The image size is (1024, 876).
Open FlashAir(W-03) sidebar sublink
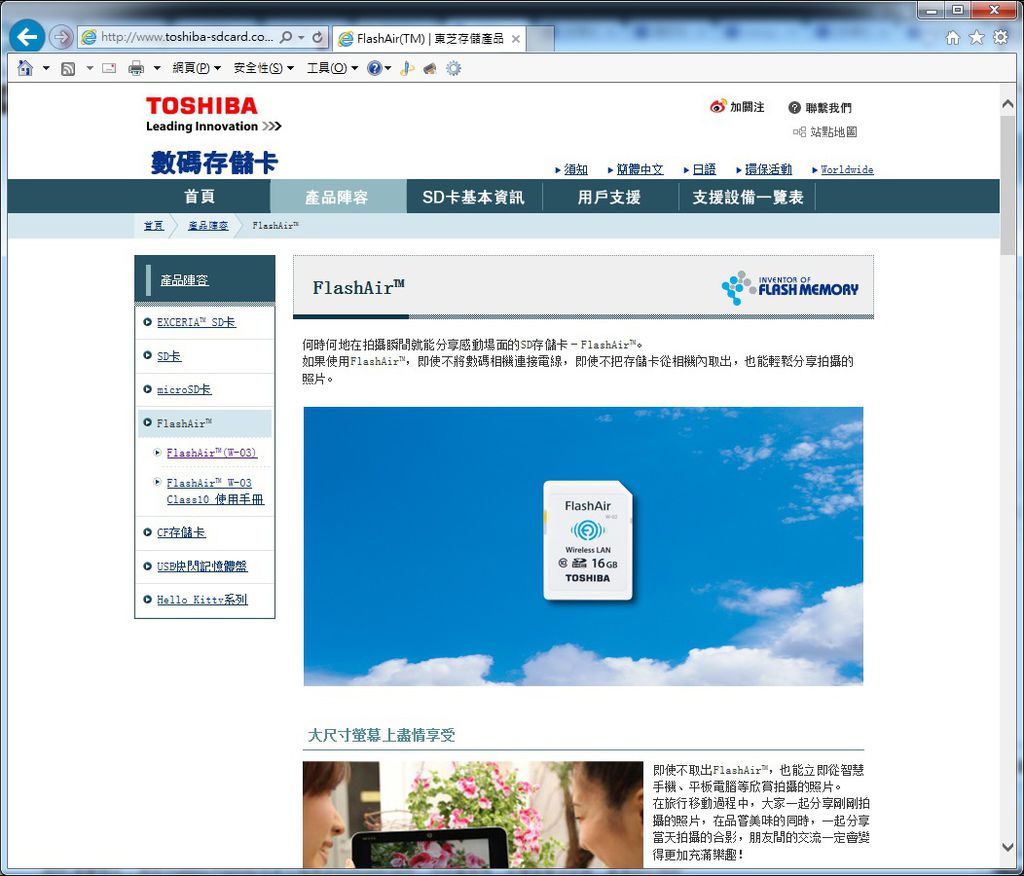tap(212, 453)
